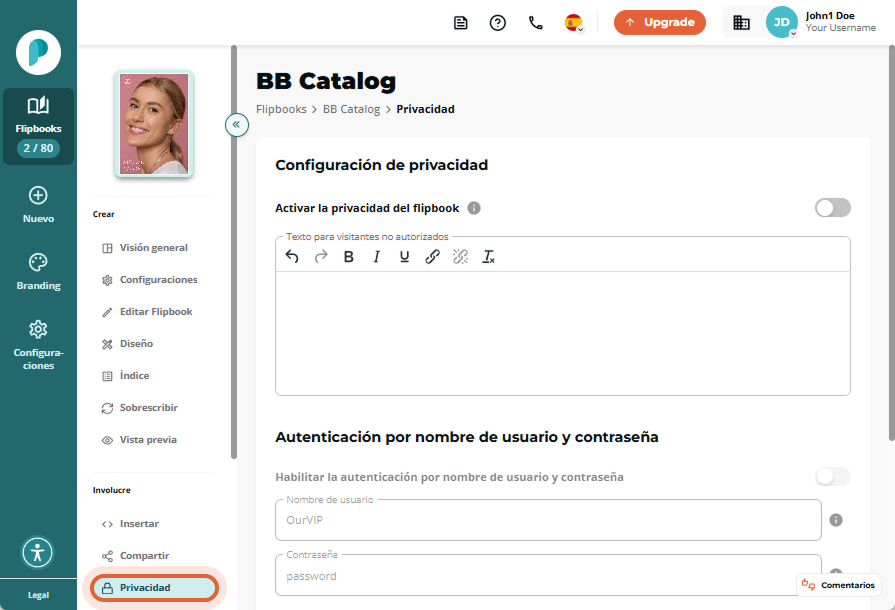
Task: Apply italic formatting in the editor toolbar
Action: (376, 257)
